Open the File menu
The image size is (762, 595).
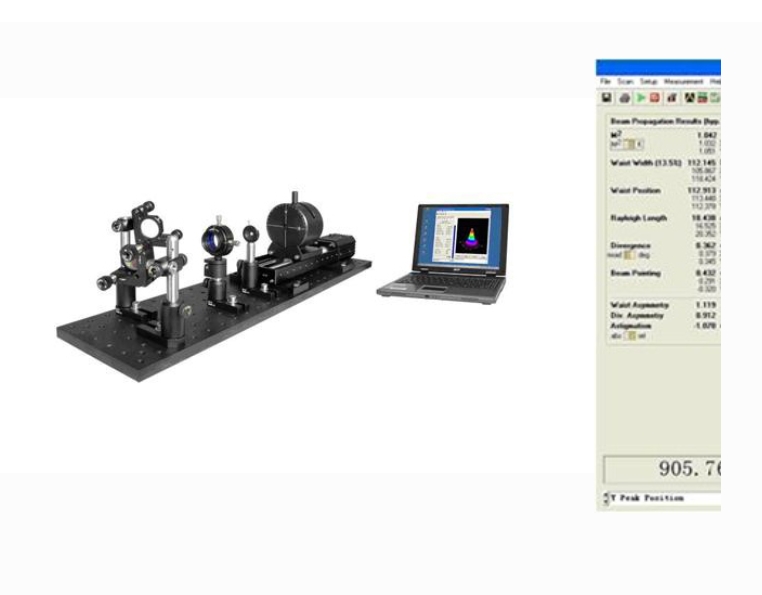pos(605,81)
